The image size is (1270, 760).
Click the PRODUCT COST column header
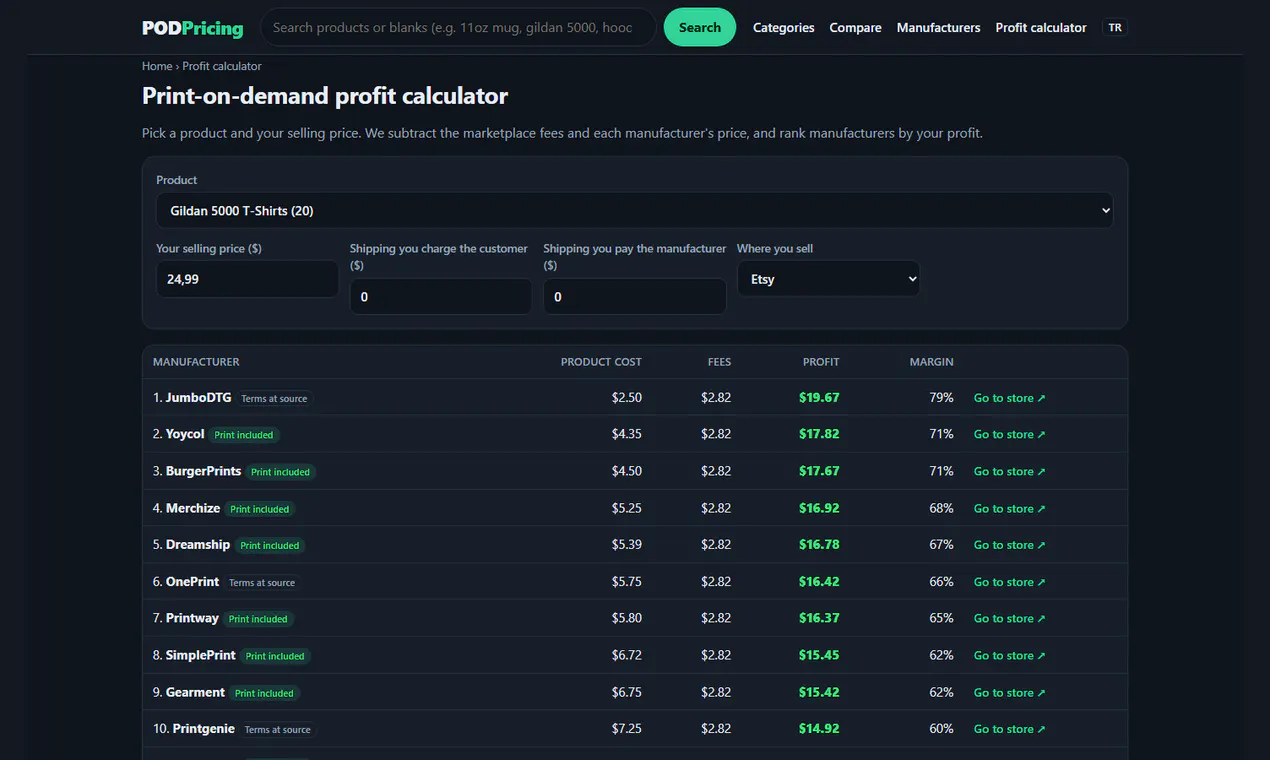click(601, 362)
